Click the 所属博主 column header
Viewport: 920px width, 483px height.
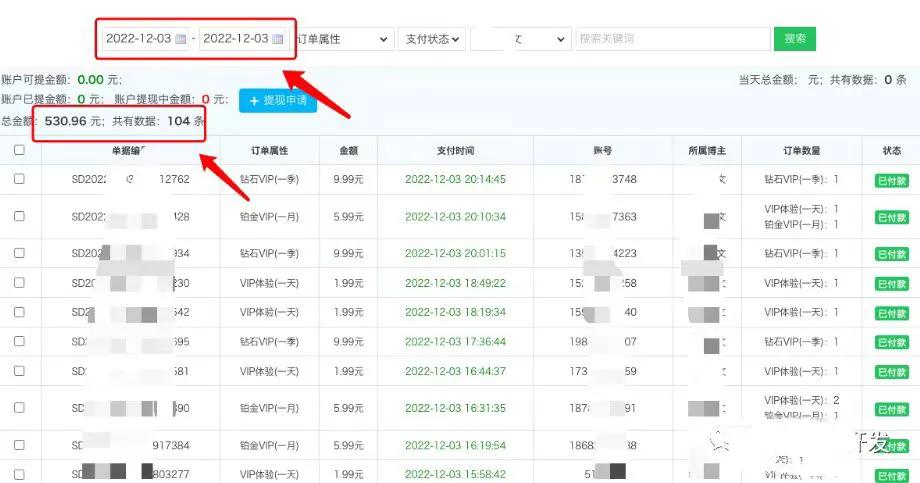[x=707, y=151]
